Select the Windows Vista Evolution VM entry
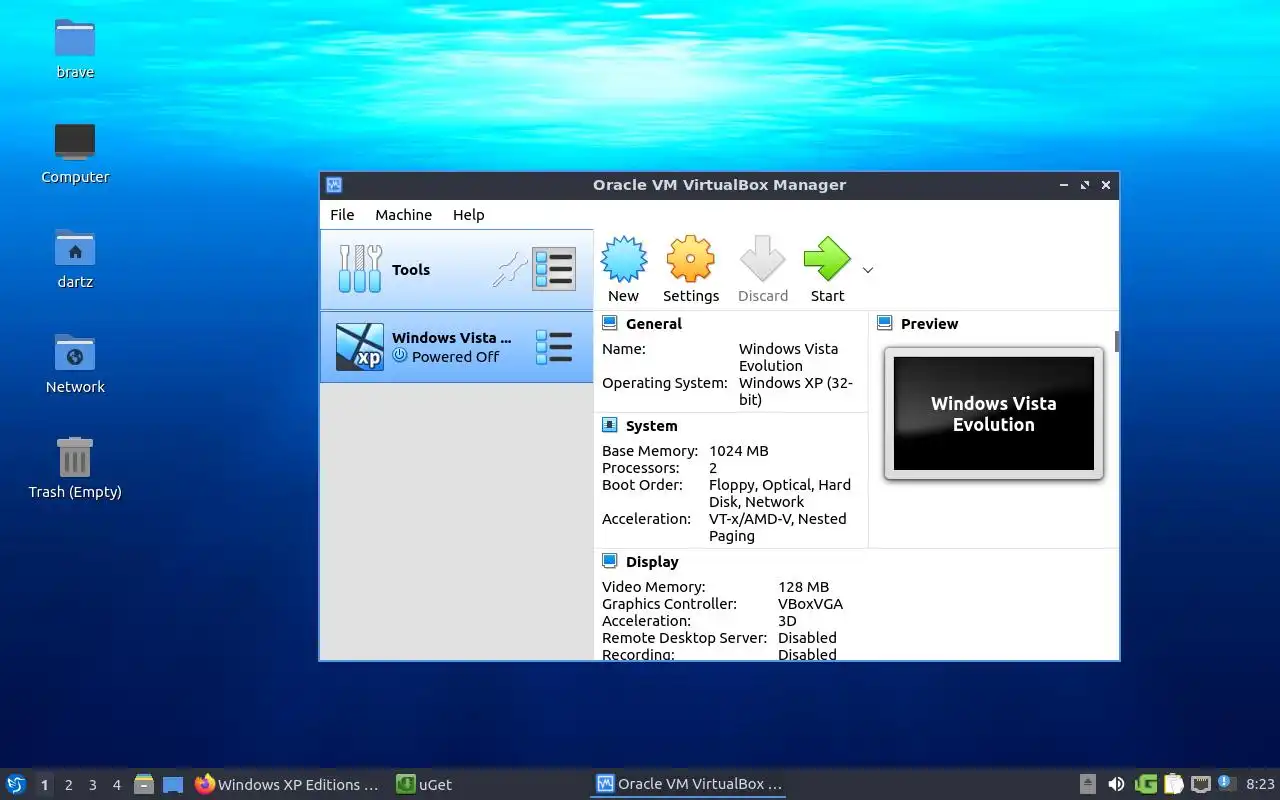This screenshot has width=1280, height=800. pyautogui.click(x=457, y=347)
